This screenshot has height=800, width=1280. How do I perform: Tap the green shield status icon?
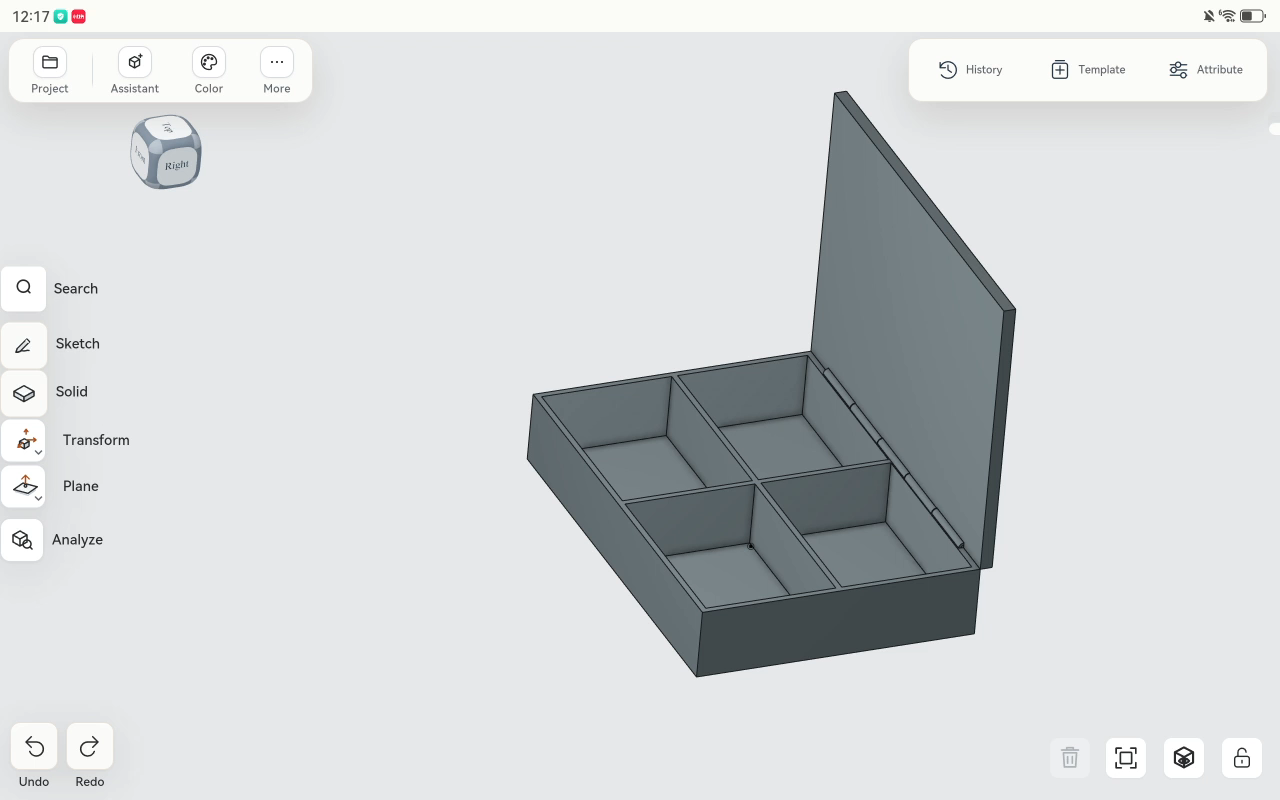[x=61, y=16]
